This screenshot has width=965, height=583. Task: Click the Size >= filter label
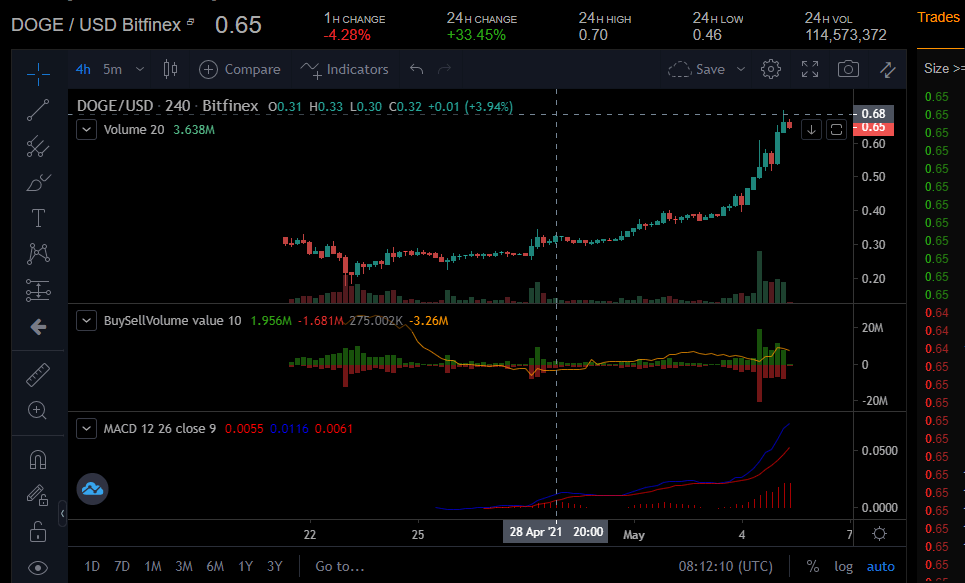pos(944,68)
